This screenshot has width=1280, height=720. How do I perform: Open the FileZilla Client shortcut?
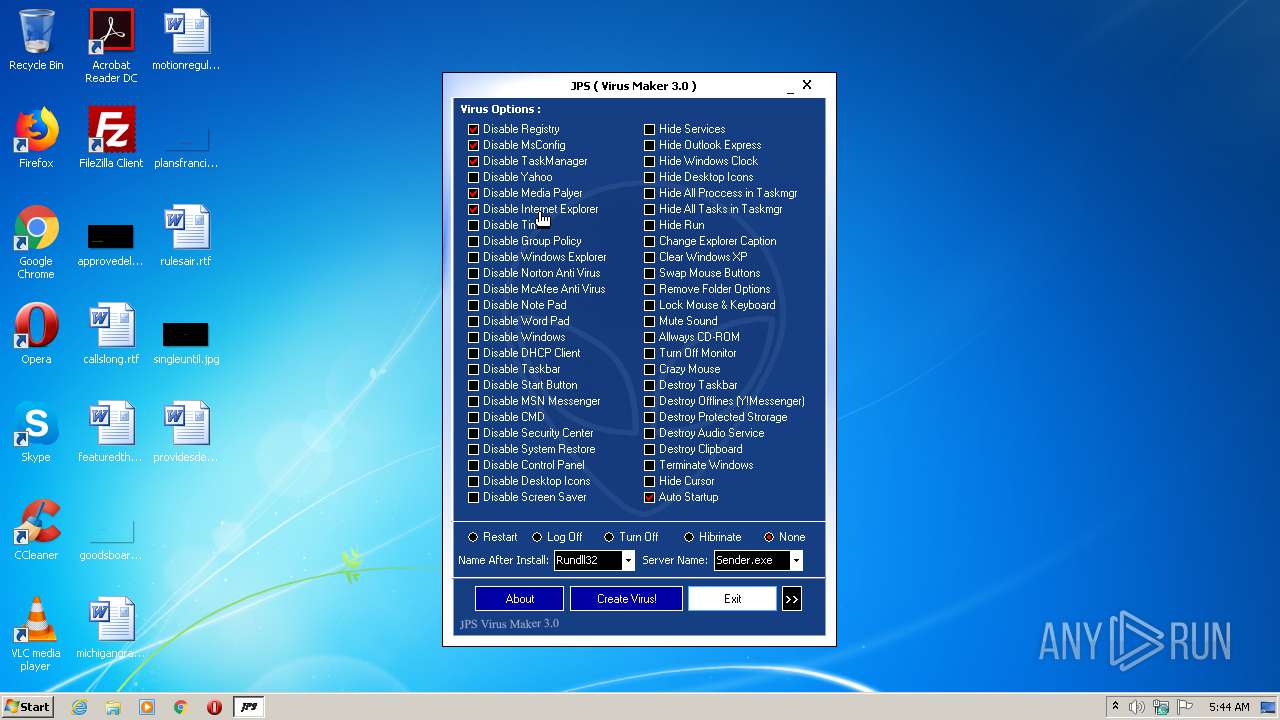pos(111,138)
